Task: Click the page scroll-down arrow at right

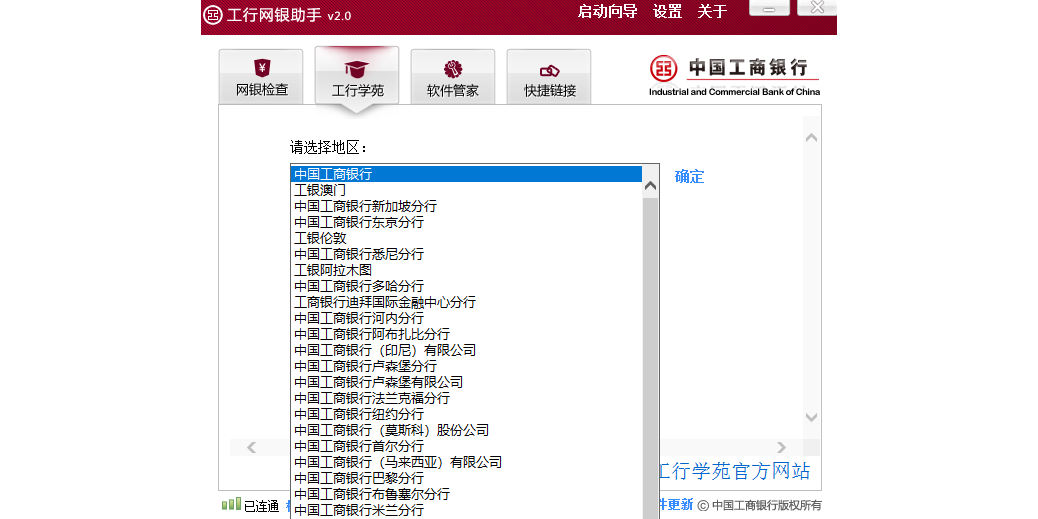Action: 812,417
